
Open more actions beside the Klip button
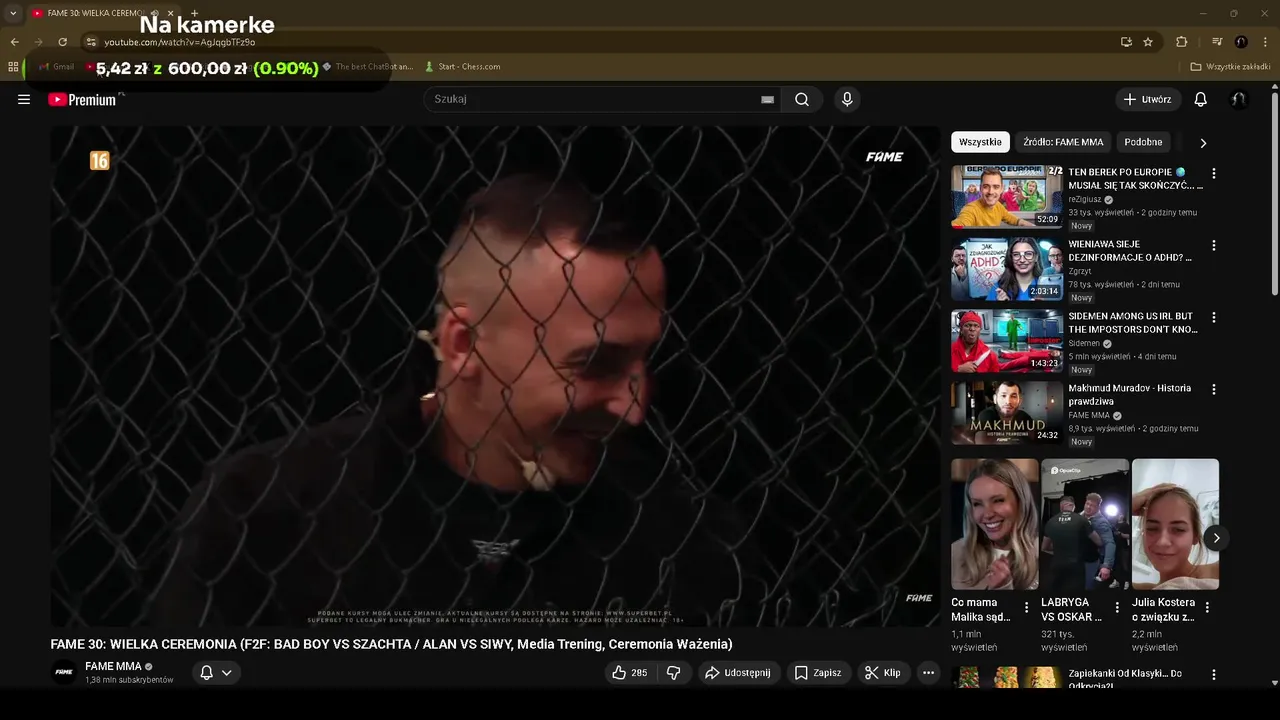point(928,673)
